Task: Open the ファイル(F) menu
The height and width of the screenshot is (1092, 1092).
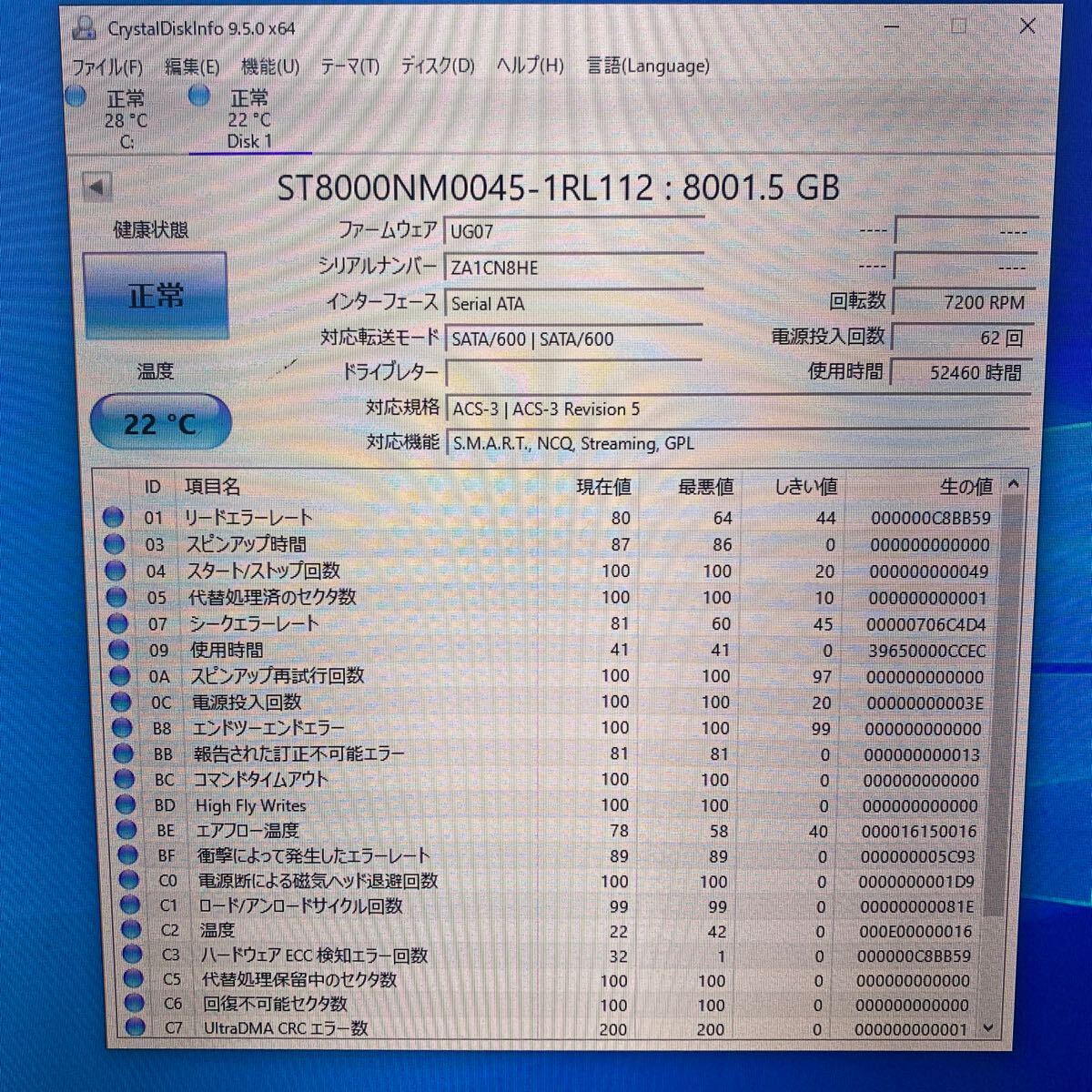Action: tap(107, 66)
